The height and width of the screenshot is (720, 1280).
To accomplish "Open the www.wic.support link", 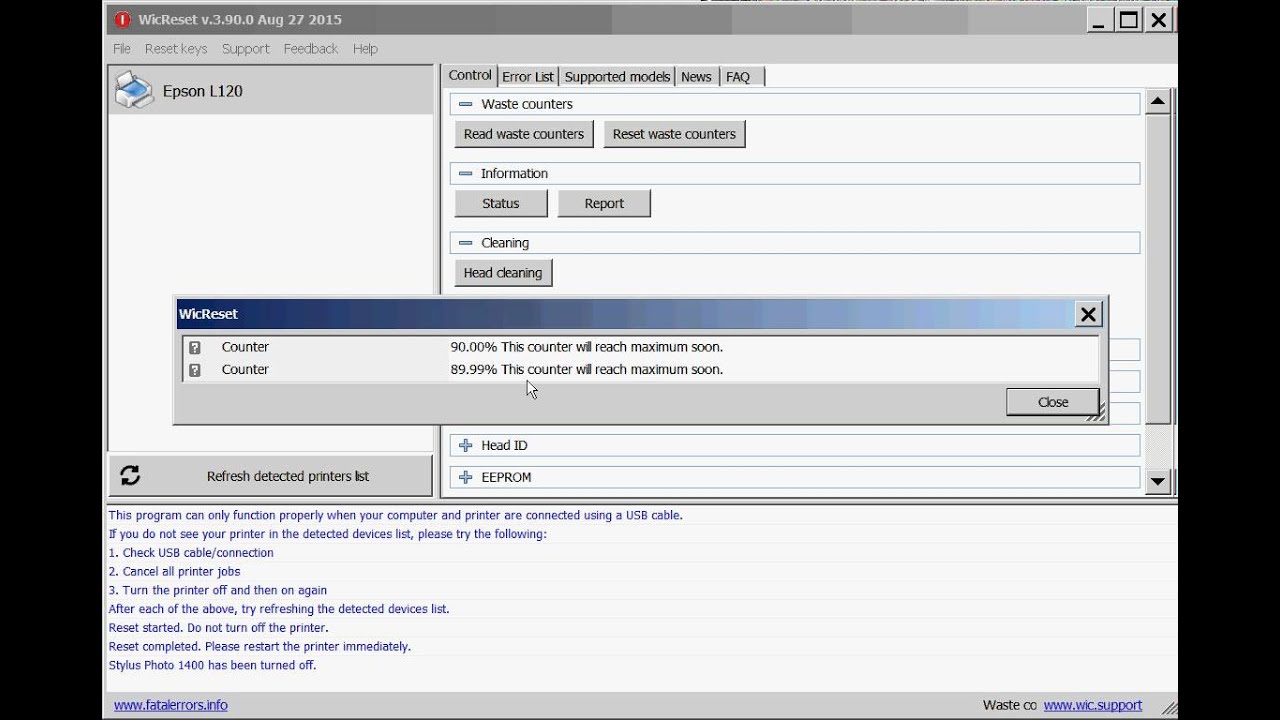I will tap(1093, 705).
